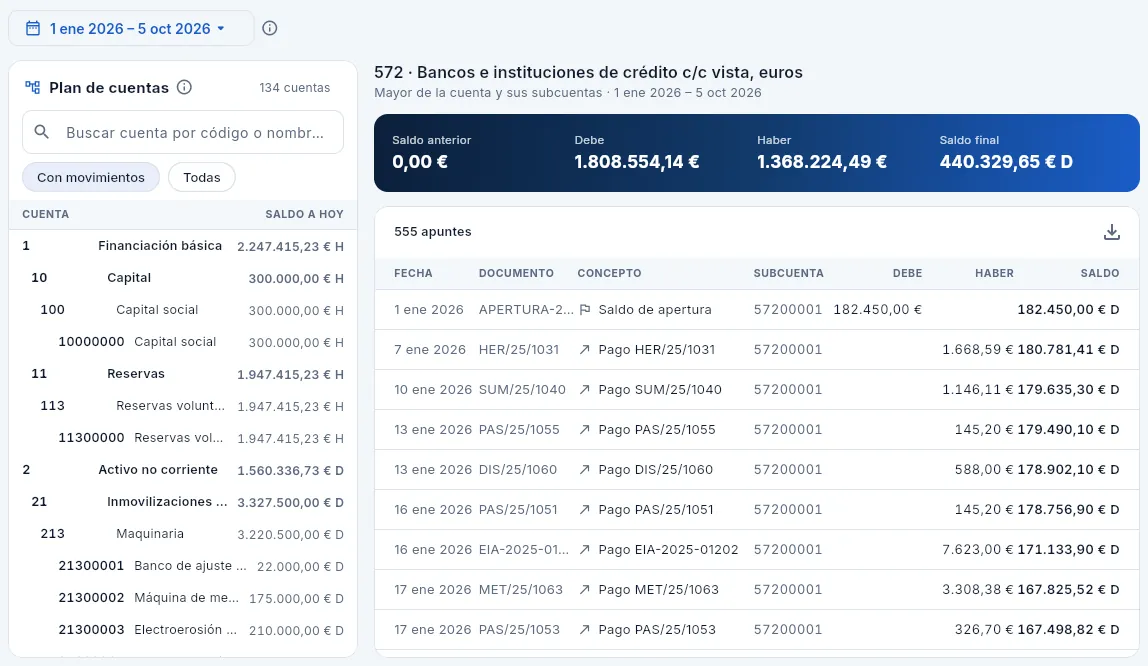Image resolution: width=1148 pixels, height=666 pixels.
Task: Select subaccount 21300002 Máquina de medición
Action: tap(183, 598)
